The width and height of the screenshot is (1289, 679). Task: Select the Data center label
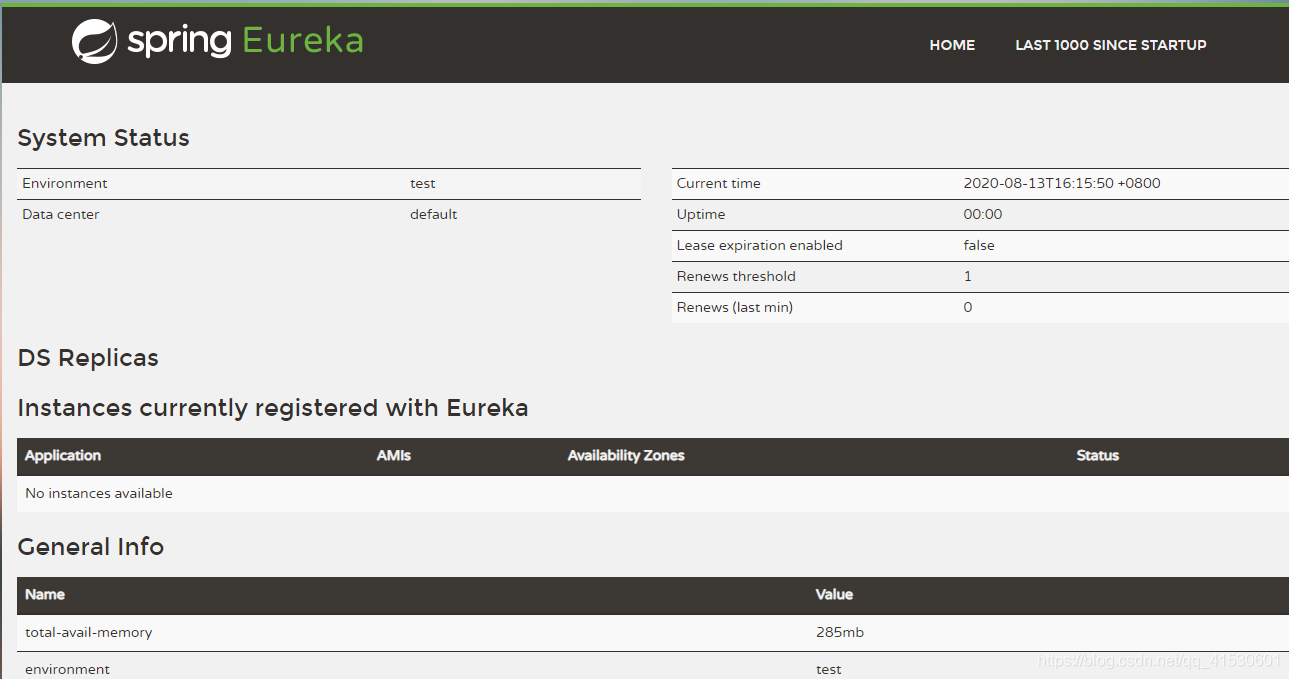click(x=61, y=215)
